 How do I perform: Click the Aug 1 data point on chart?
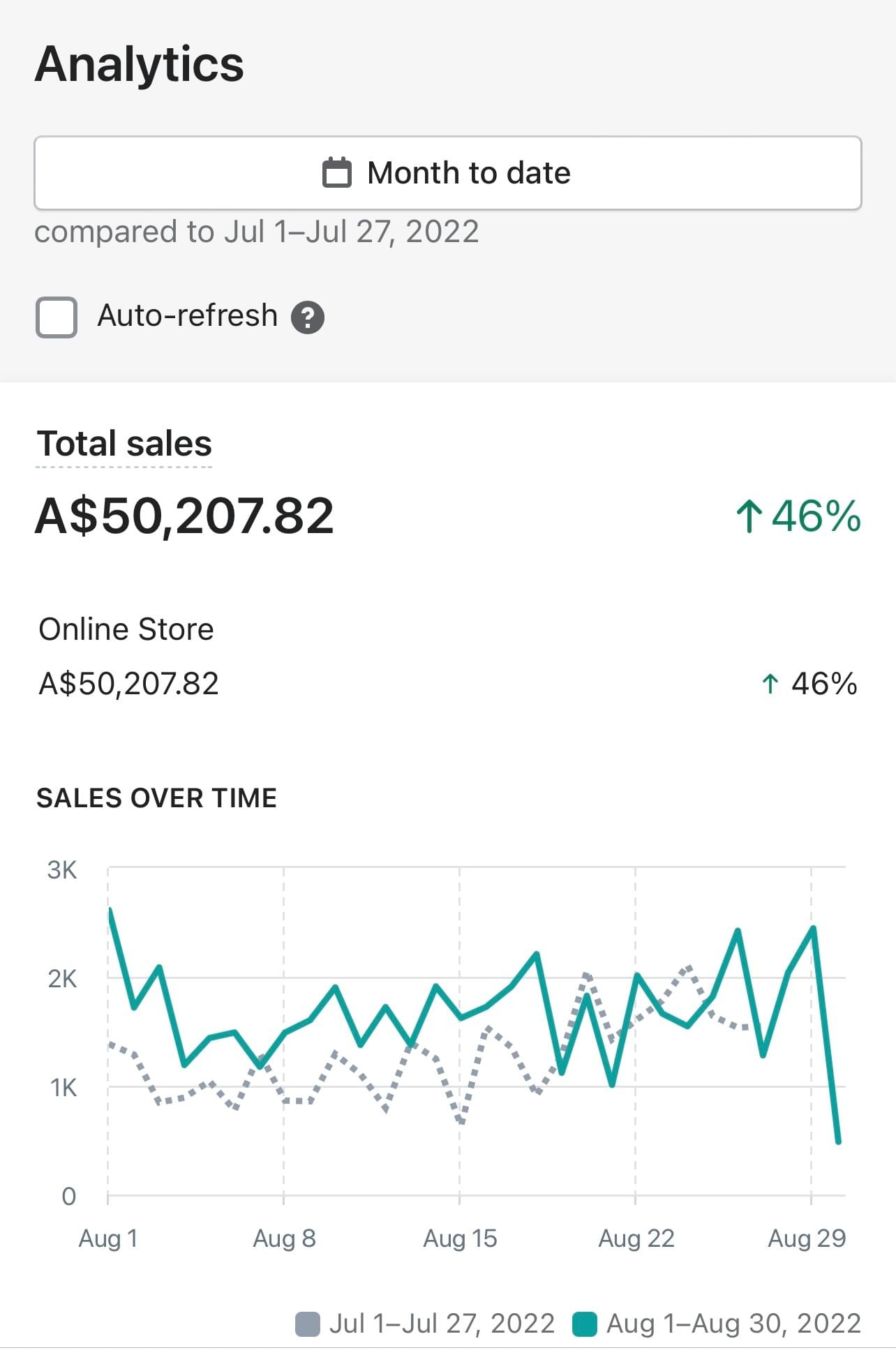(x=111, y=910)
